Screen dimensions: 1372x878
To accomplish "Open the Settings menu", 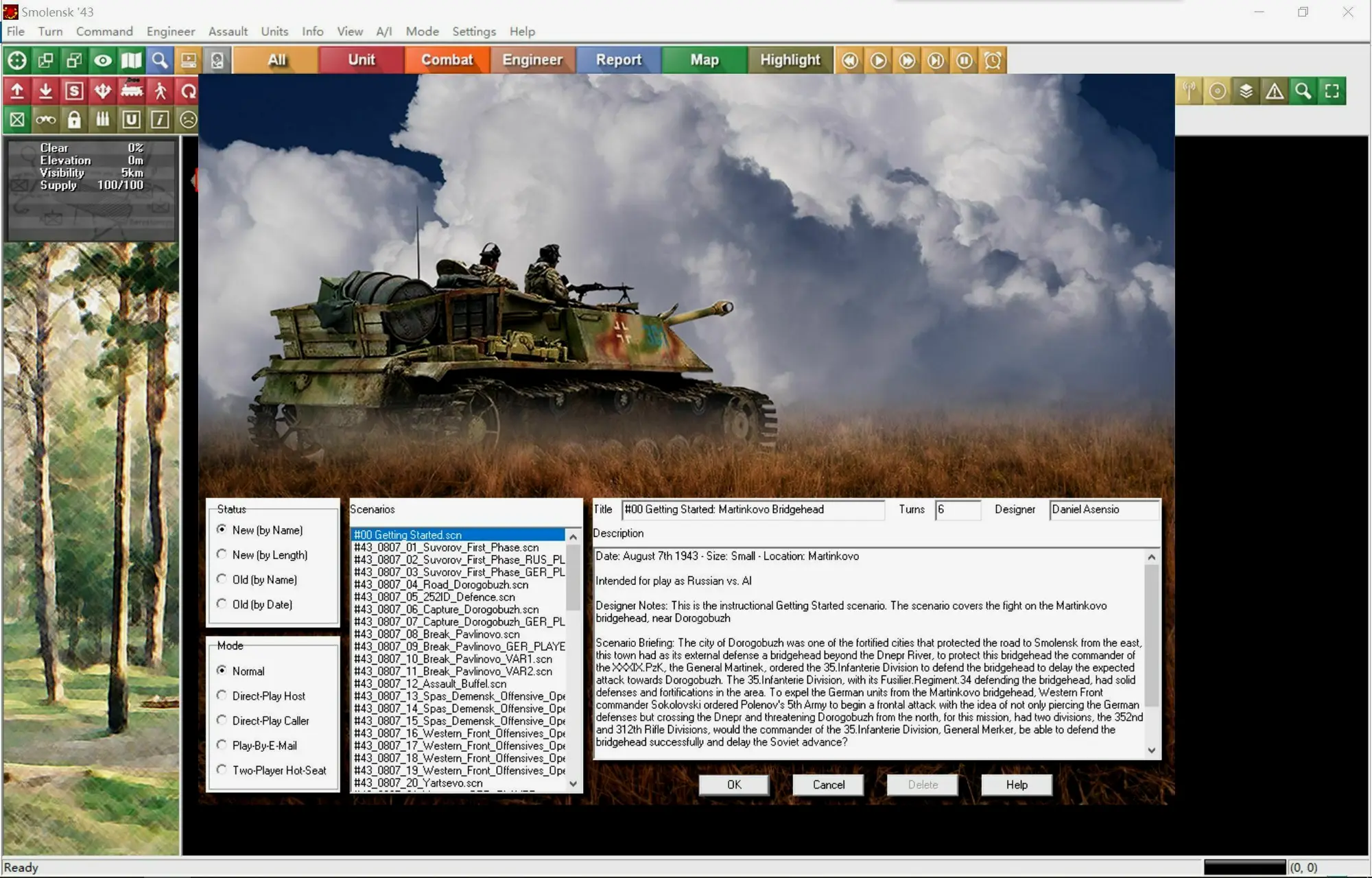I will coord(474,32).
